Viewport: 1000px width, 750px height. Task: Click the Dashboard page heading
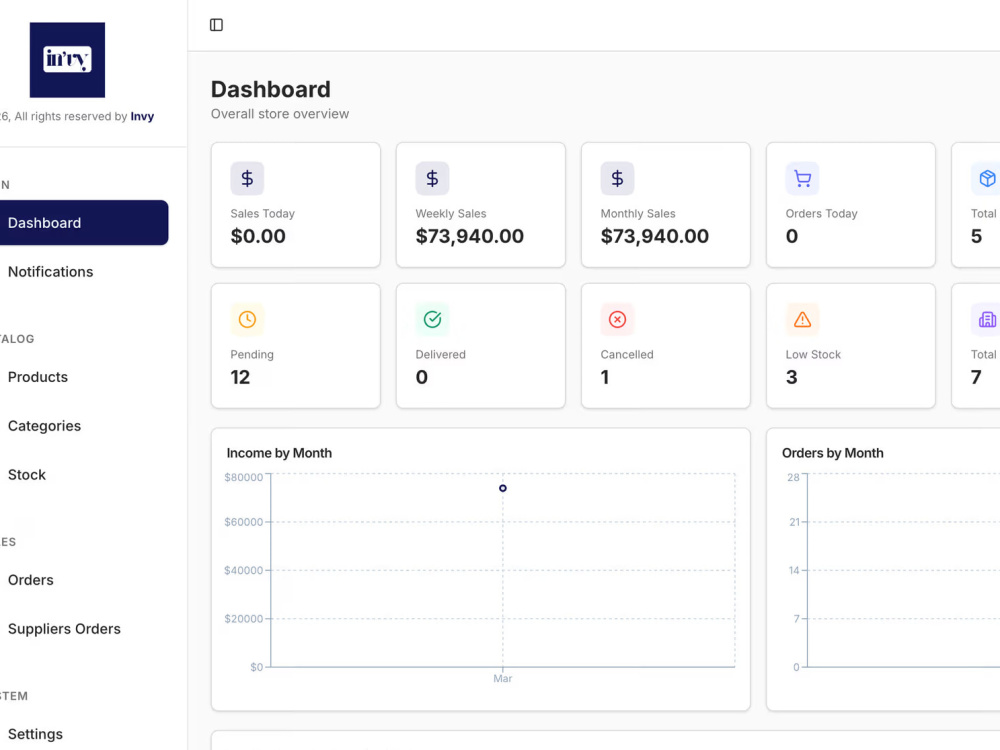point(270,89)
